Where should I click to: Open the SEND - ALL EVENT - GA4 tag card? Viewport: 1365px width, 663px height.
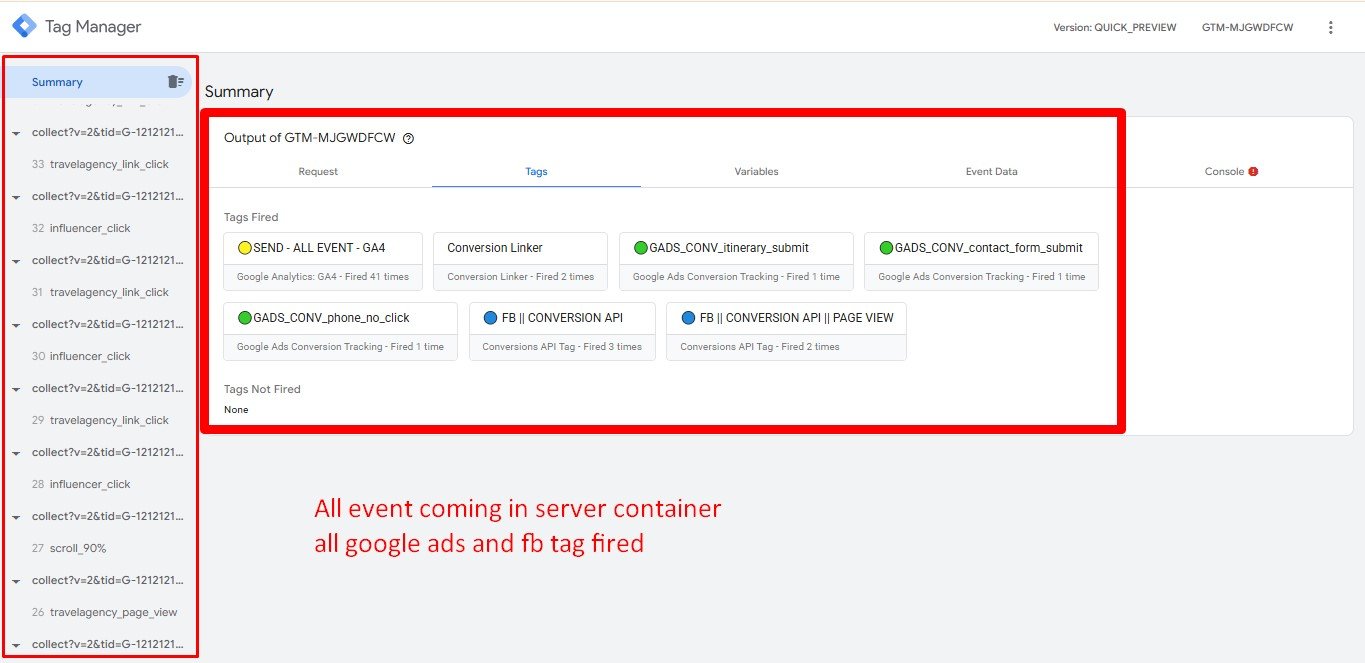[323, 261]
